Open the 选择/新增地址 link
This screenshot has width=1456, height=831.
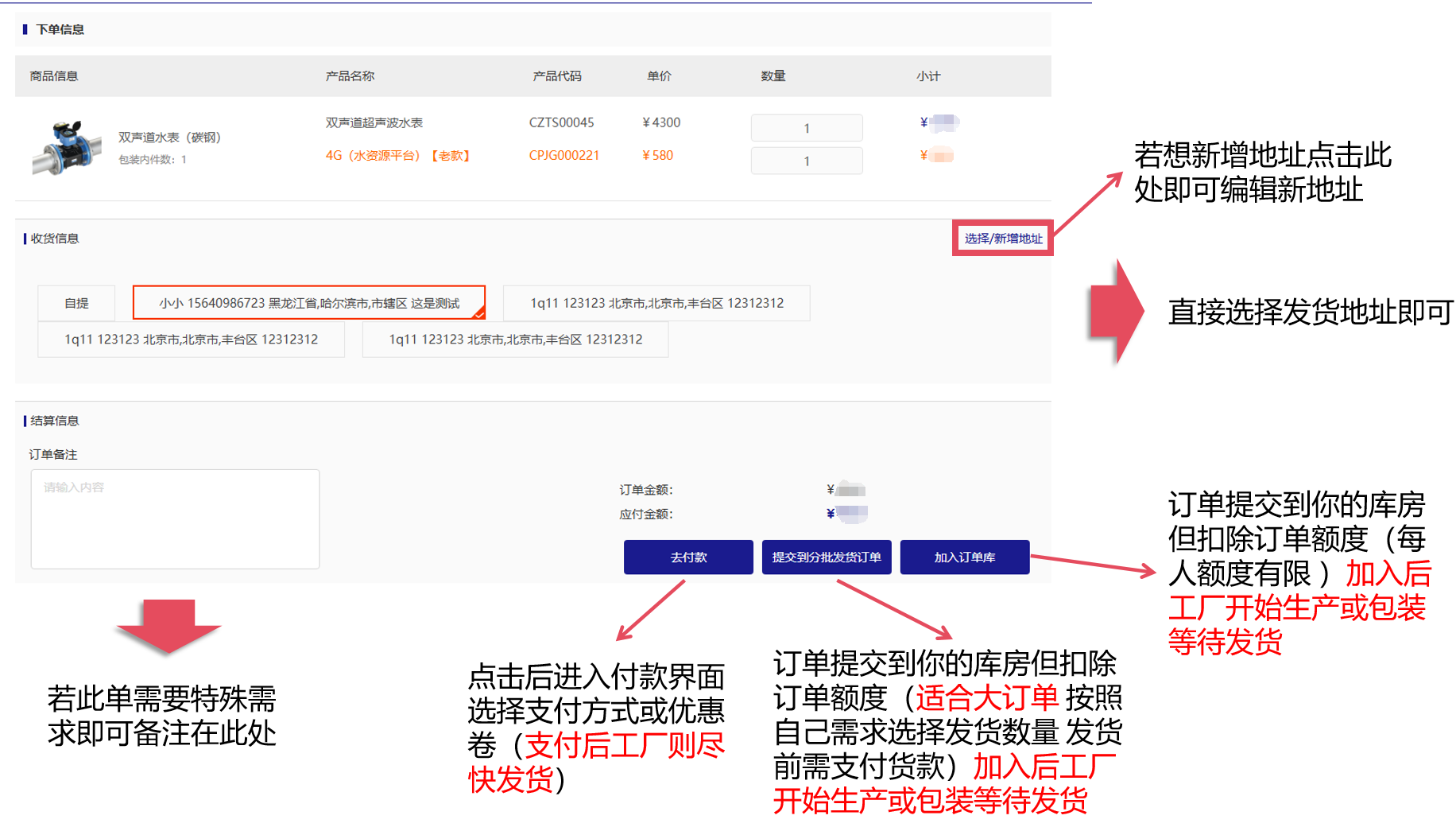pyautogui.click(x=1003, y=239)
